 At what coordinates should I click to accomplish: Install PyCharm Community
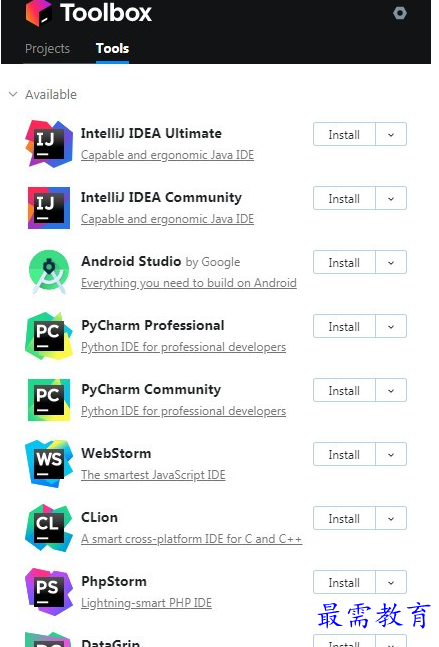(x=344, y=390)
